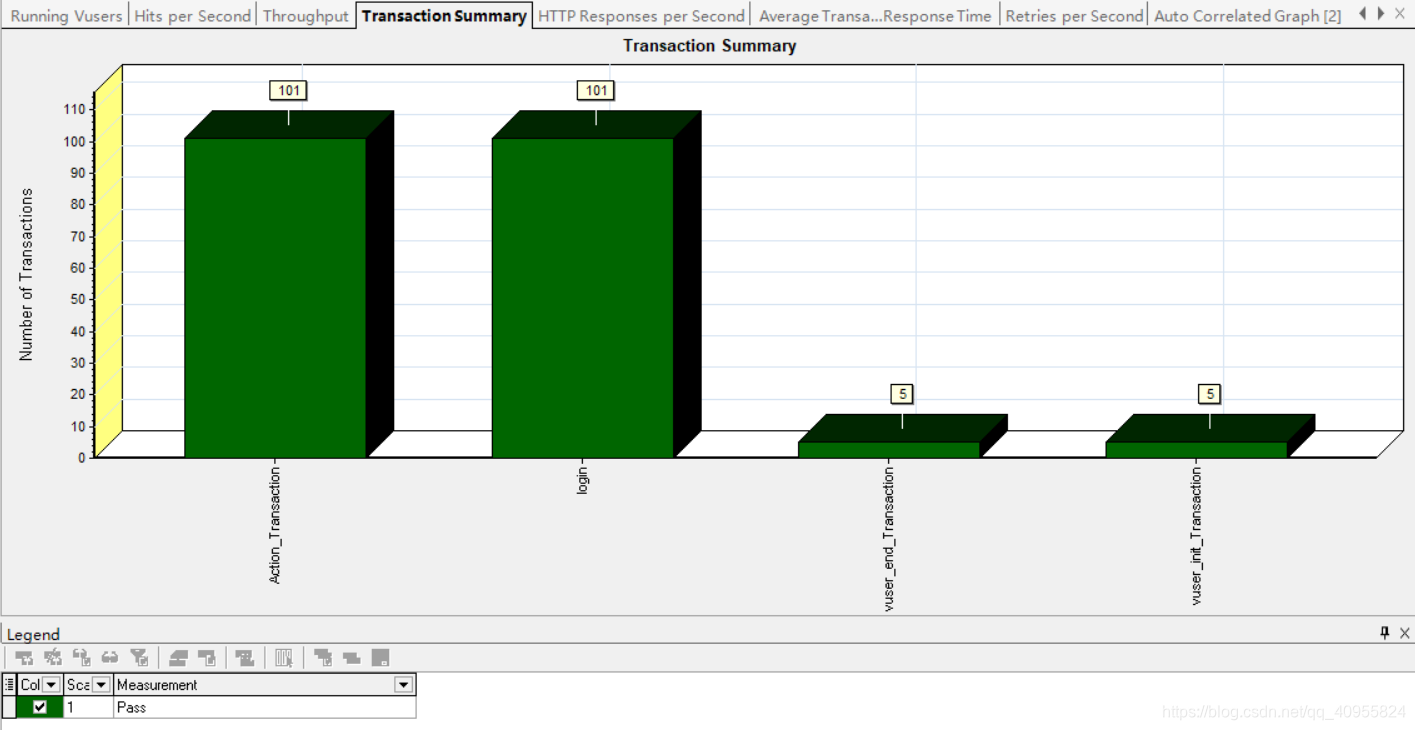Image resolution: width=1415 pixels, height=730 pixels.
Task: Click the 101 label above Action_Transaction
Action: 289,91
